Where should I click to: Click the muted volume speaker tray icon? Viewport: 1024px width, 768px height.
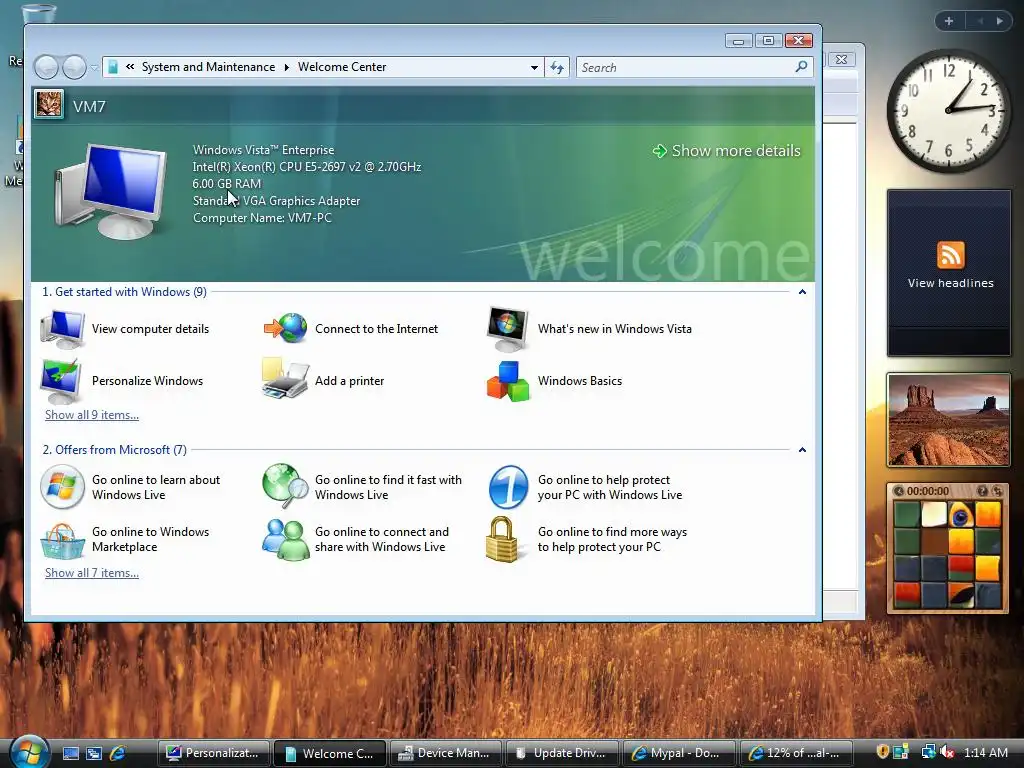947,752
